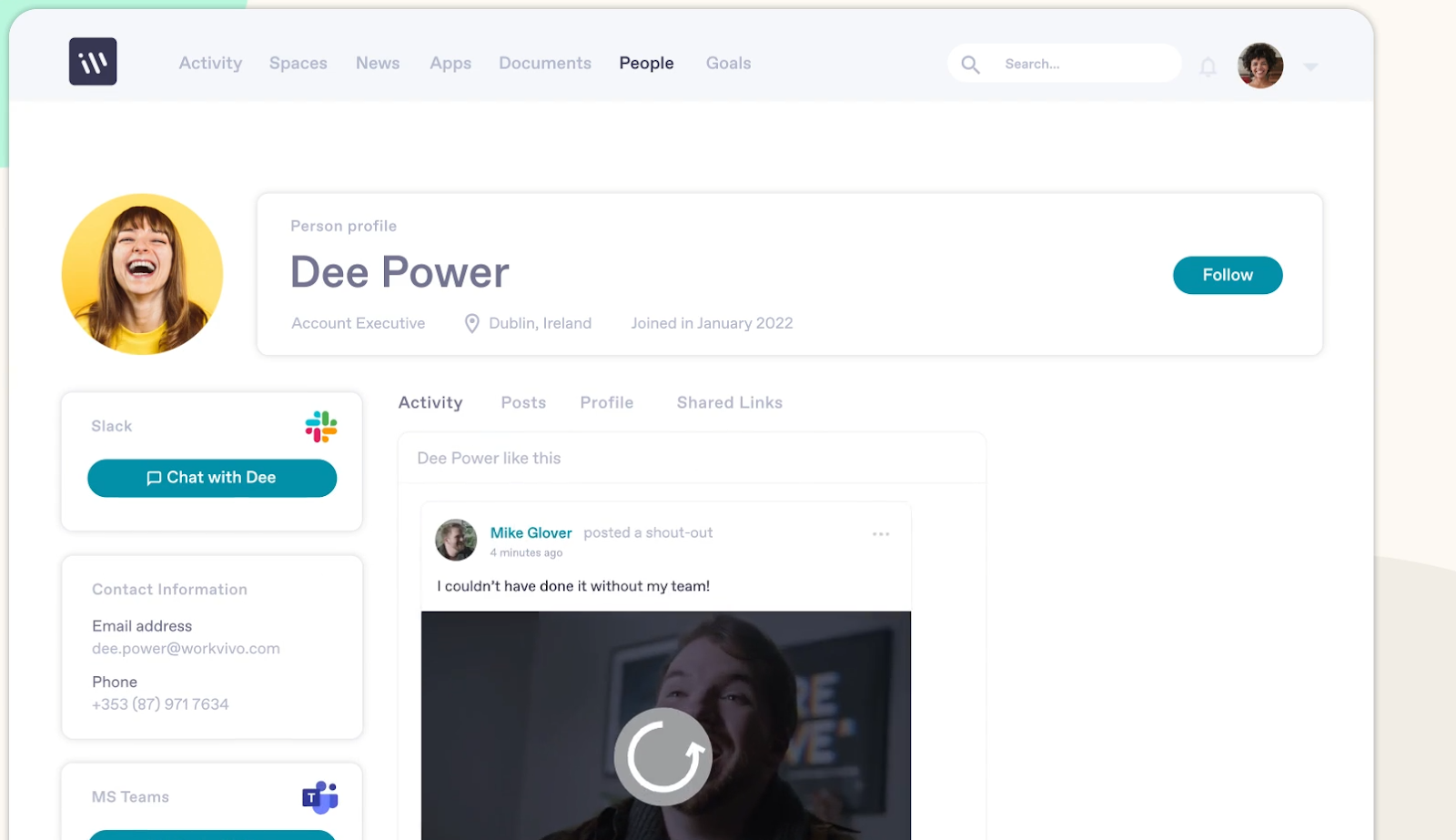Click the MS Teams card label

tap(130, 797)
